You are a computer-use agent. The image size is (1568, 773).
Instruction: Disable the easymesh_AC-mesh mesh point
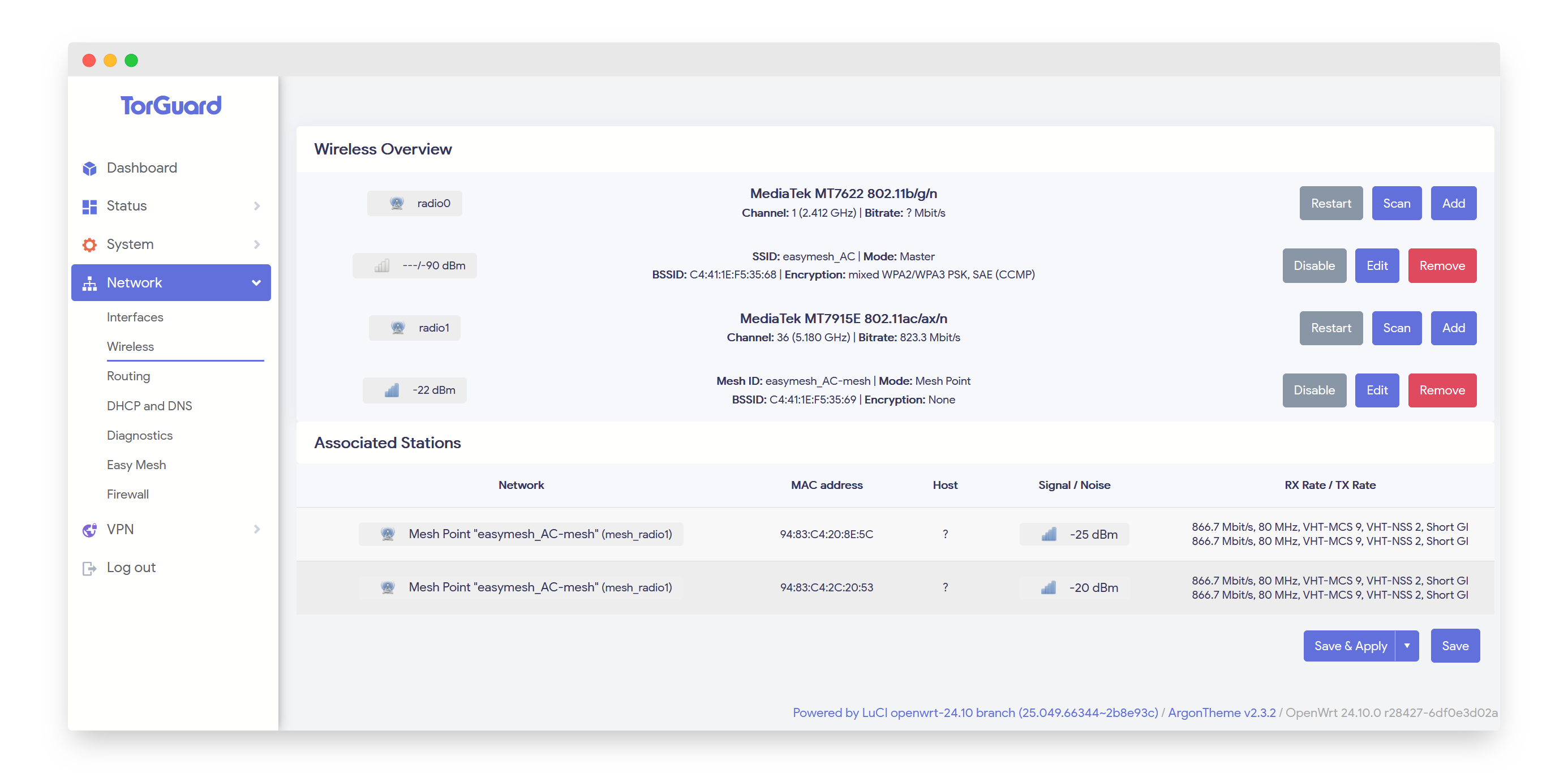click(x=1314, y=390)
